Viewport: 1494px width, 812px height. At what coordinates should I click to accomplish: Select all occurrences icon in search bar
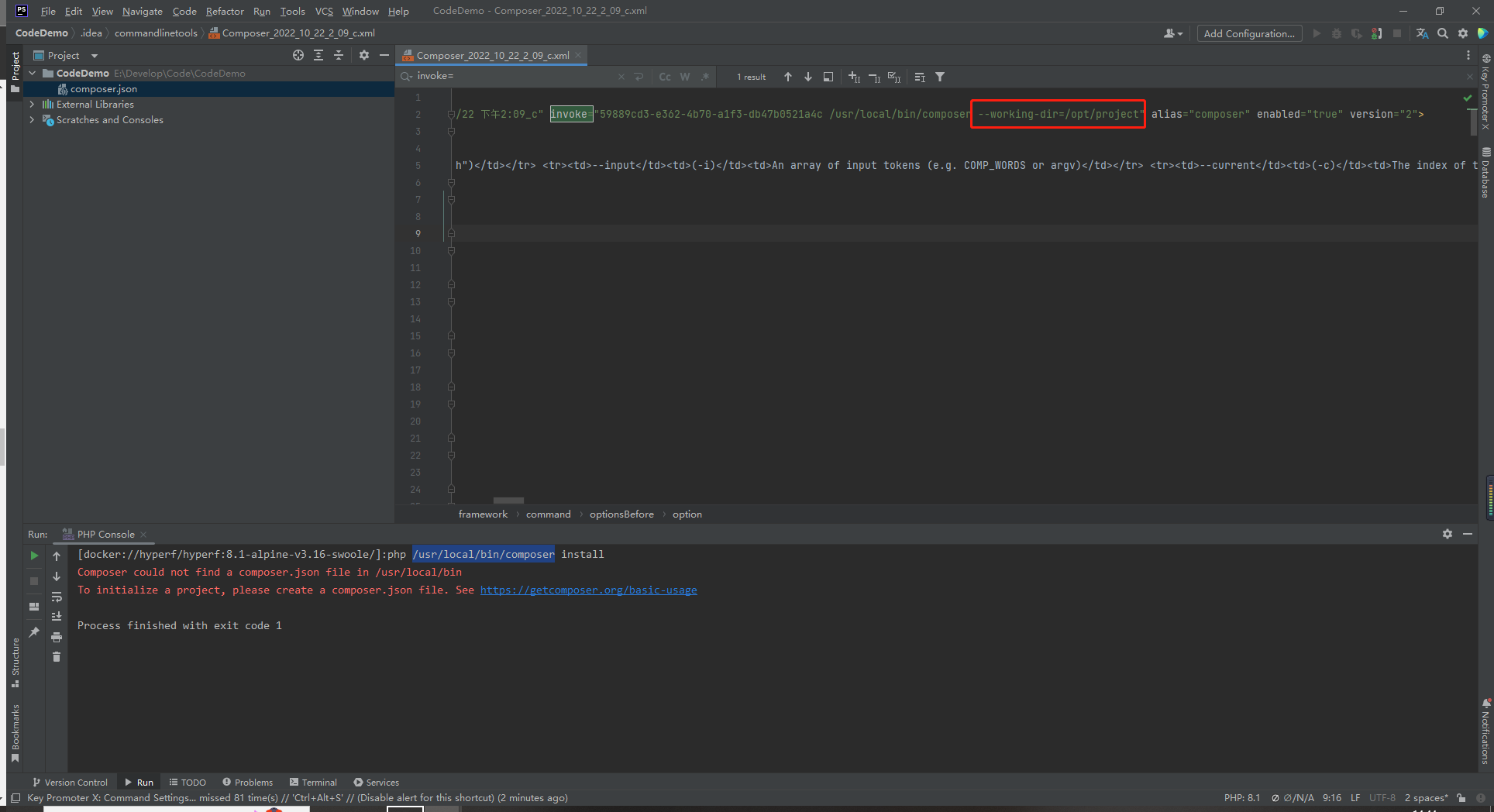click(x=894, y=77)
